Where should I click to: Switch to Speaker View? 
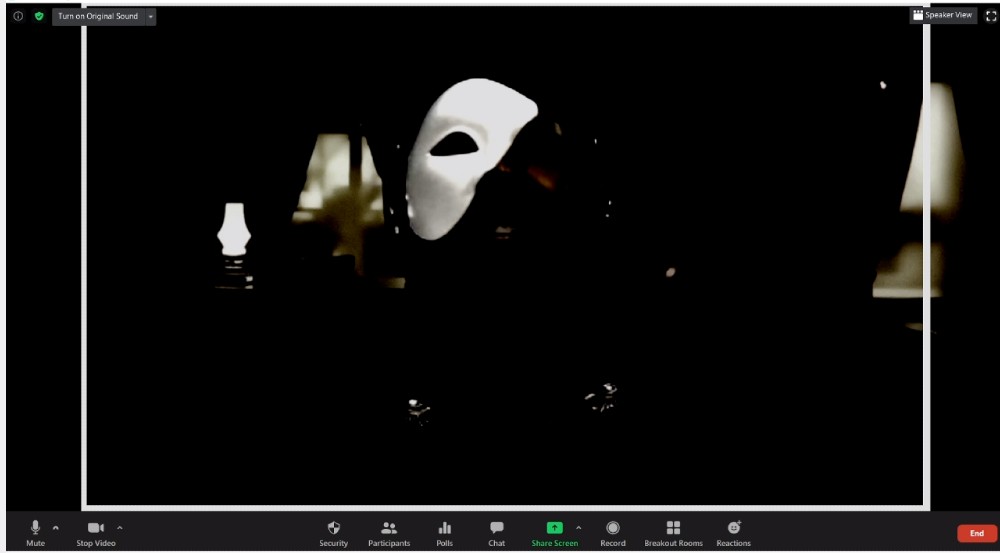[x=943, y=15]
